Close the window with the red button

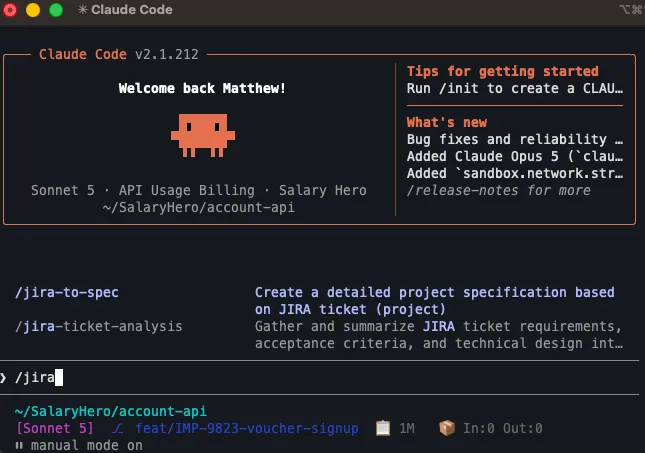[9, 10]
